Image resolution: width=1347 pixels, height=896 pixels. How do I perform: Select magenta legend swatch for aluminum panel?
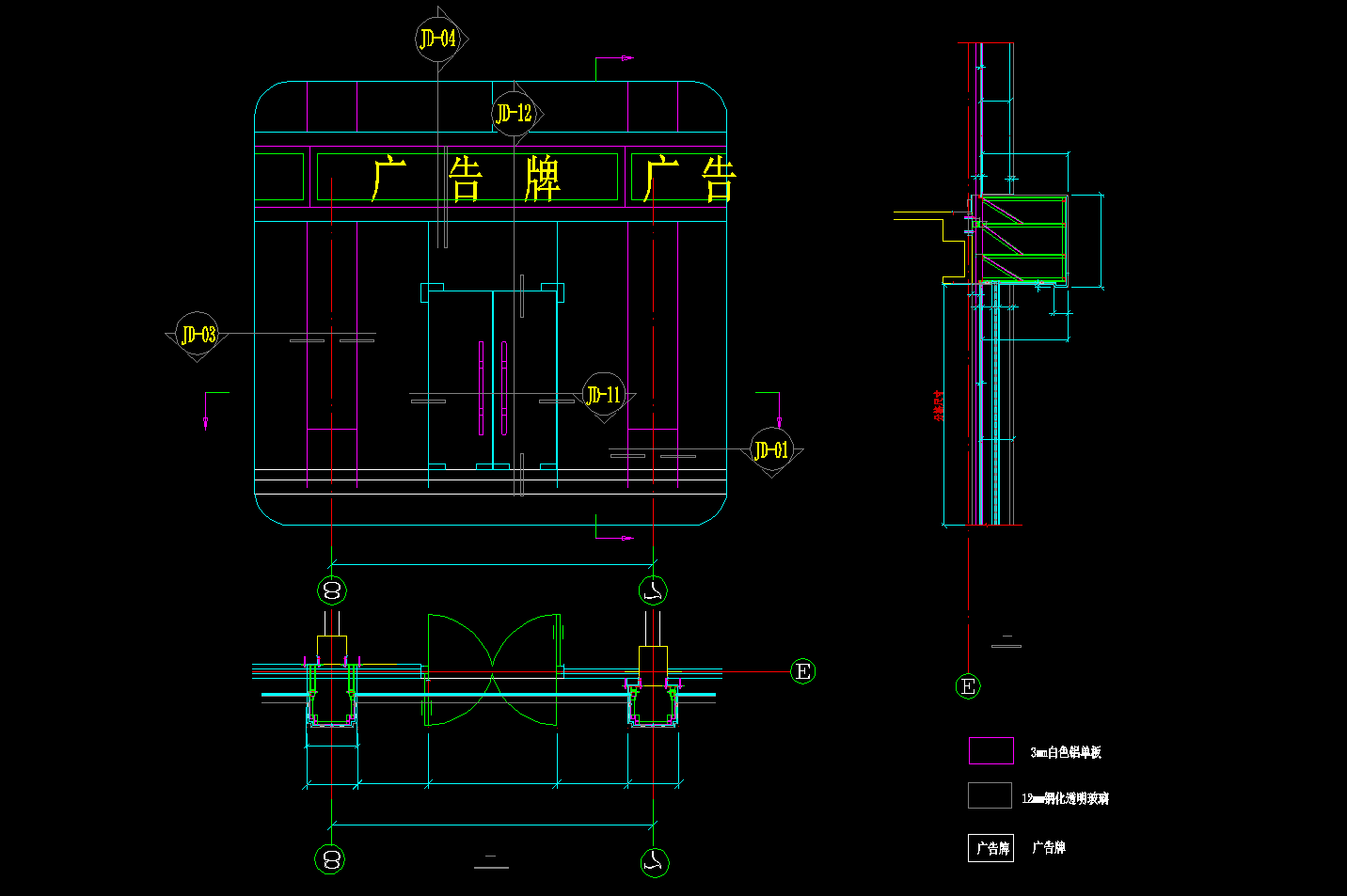pos(990,751)
